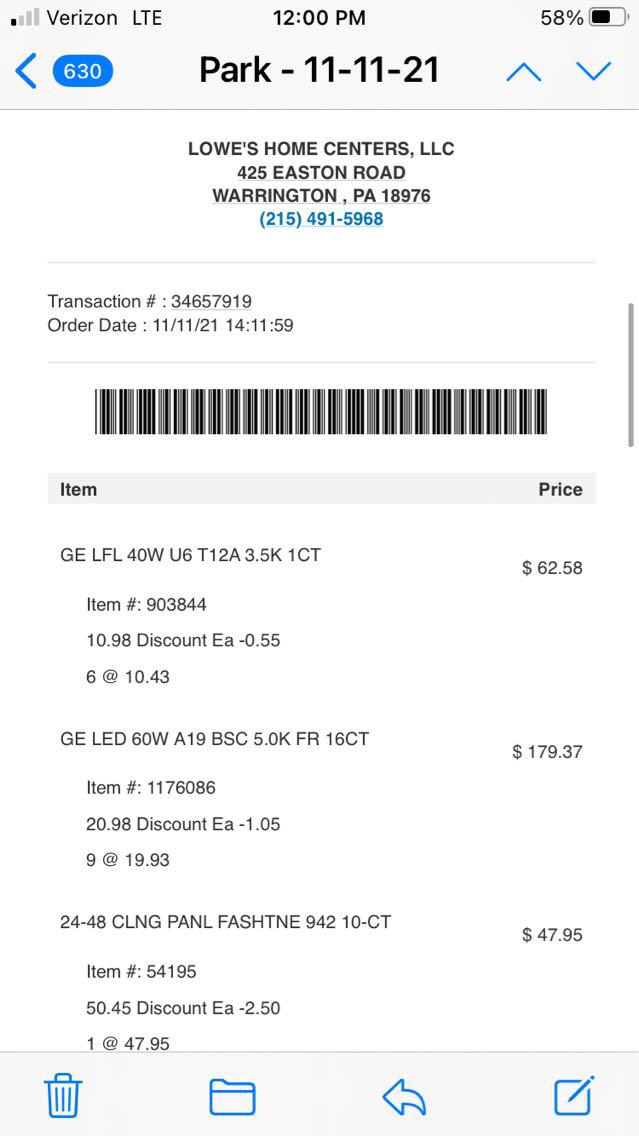Reply to email with arrow icon
The height and width of the screenshot is (1136, 639).
coord(404,1097)
